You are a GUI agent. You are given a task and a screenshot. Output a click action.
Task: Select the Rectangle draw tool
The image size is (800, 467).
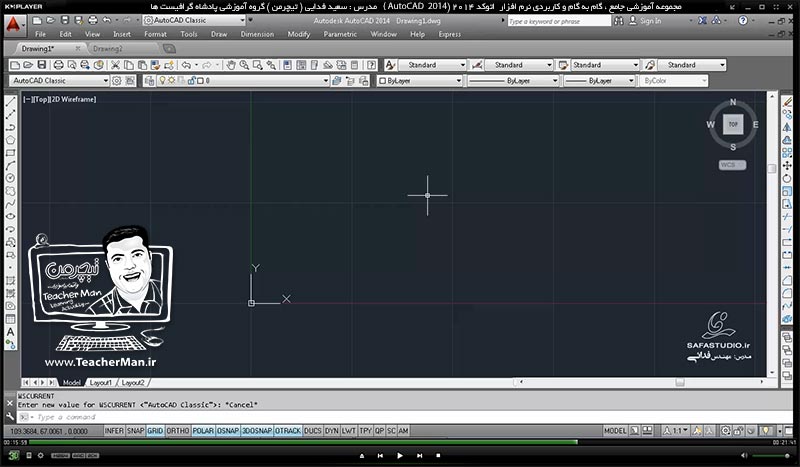coord(10,153)
